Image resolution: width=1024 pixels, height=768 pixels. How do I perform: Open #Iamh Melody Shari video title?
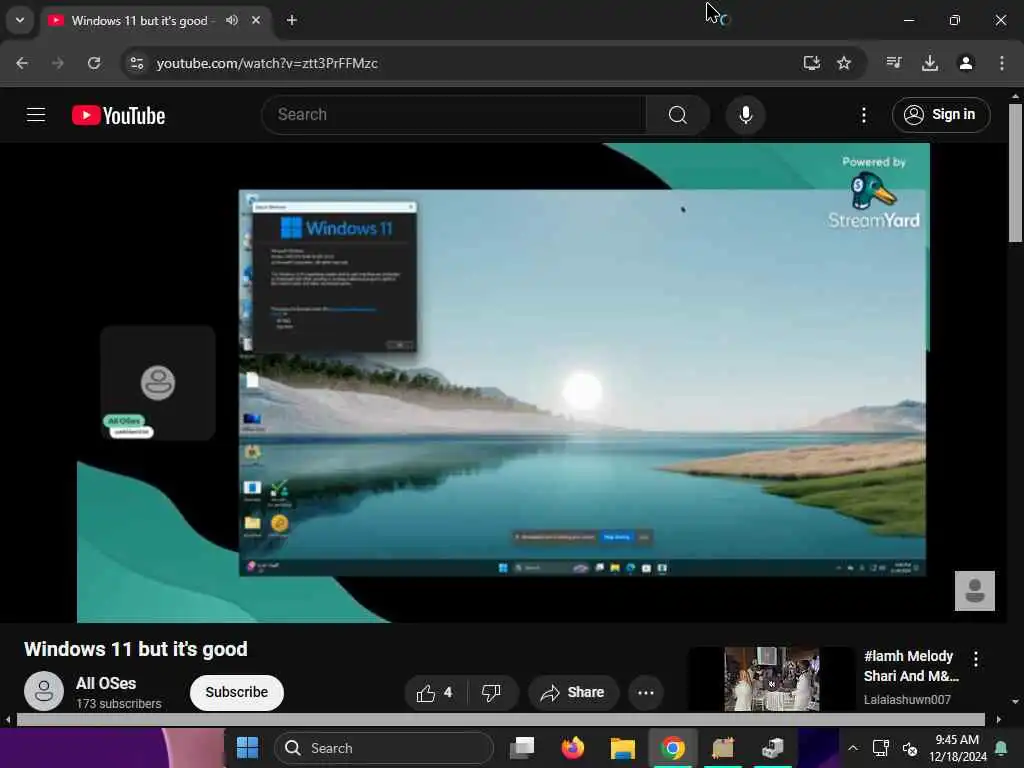[x=911, y=666]
